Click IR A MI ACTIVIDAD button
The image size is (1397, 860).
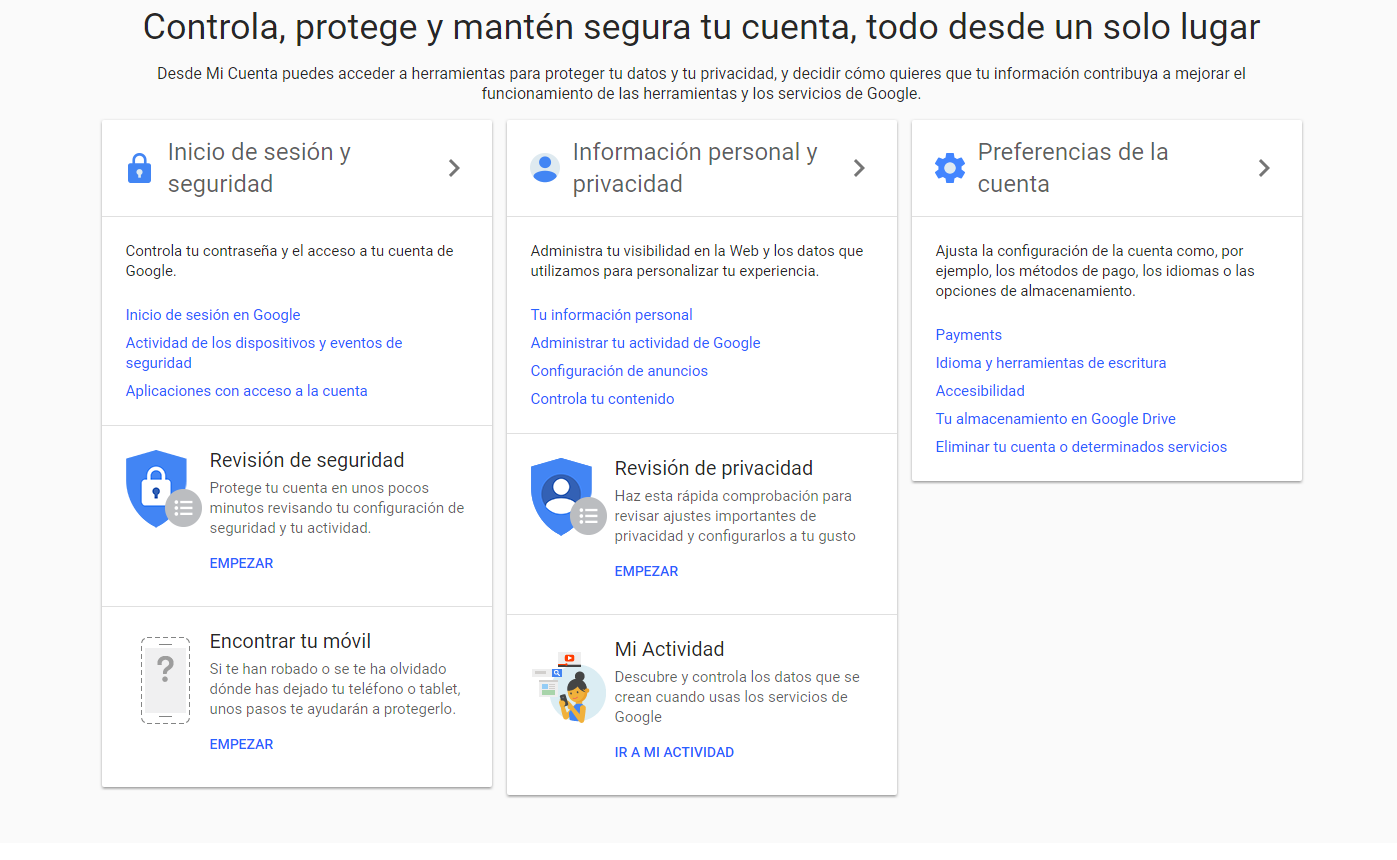674,752
